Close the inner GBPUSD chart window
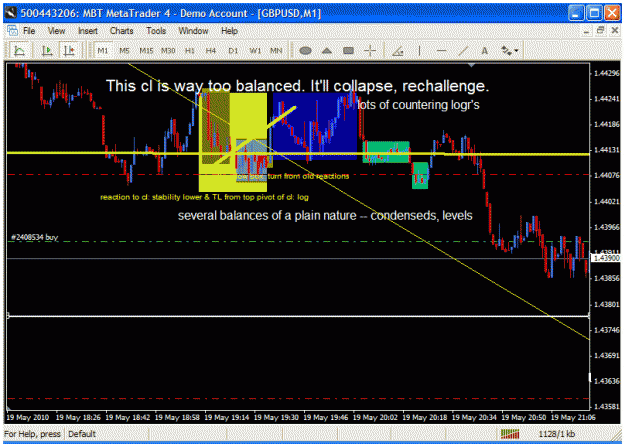 tap(615, 31)
